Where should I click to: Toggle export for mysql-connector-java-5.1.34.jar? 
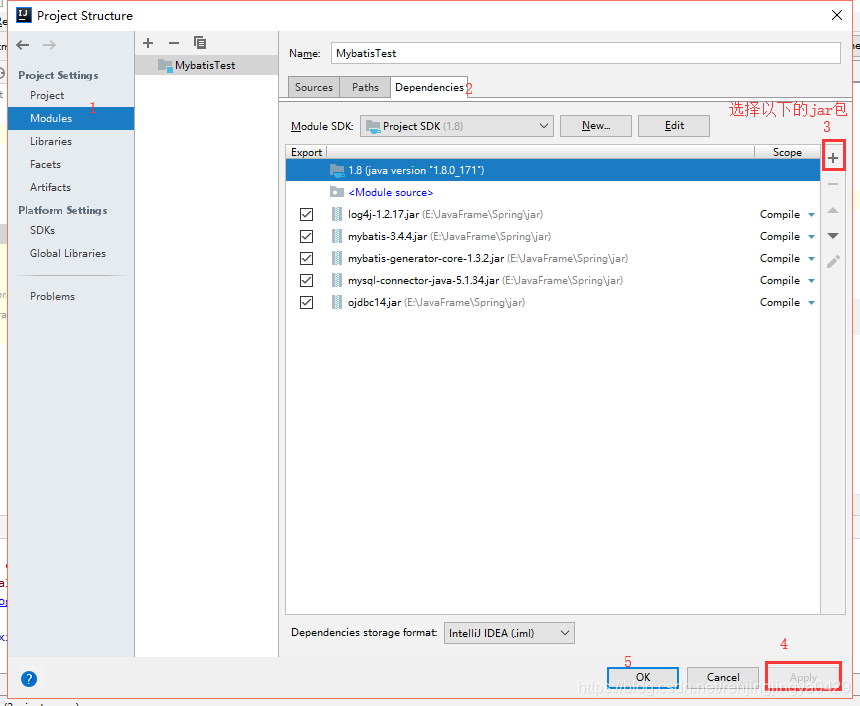pyautogui.click(x=306, y=280)
